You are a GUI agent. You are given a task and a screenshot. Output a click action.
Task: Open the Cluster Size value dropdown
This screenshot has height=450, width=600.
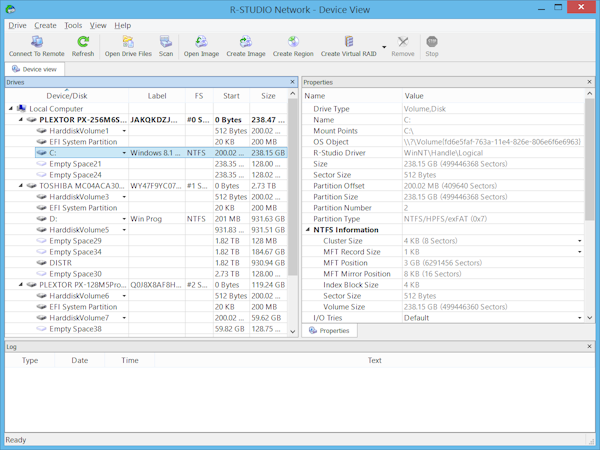[x=579, y=240]
